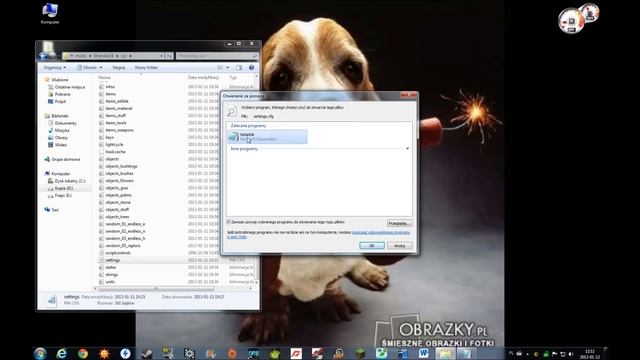The height and width of the screenshot is (360, 640).
Task: Select Sieć in navigation pane
Action: pyautogui.click(x=55, y=210)
